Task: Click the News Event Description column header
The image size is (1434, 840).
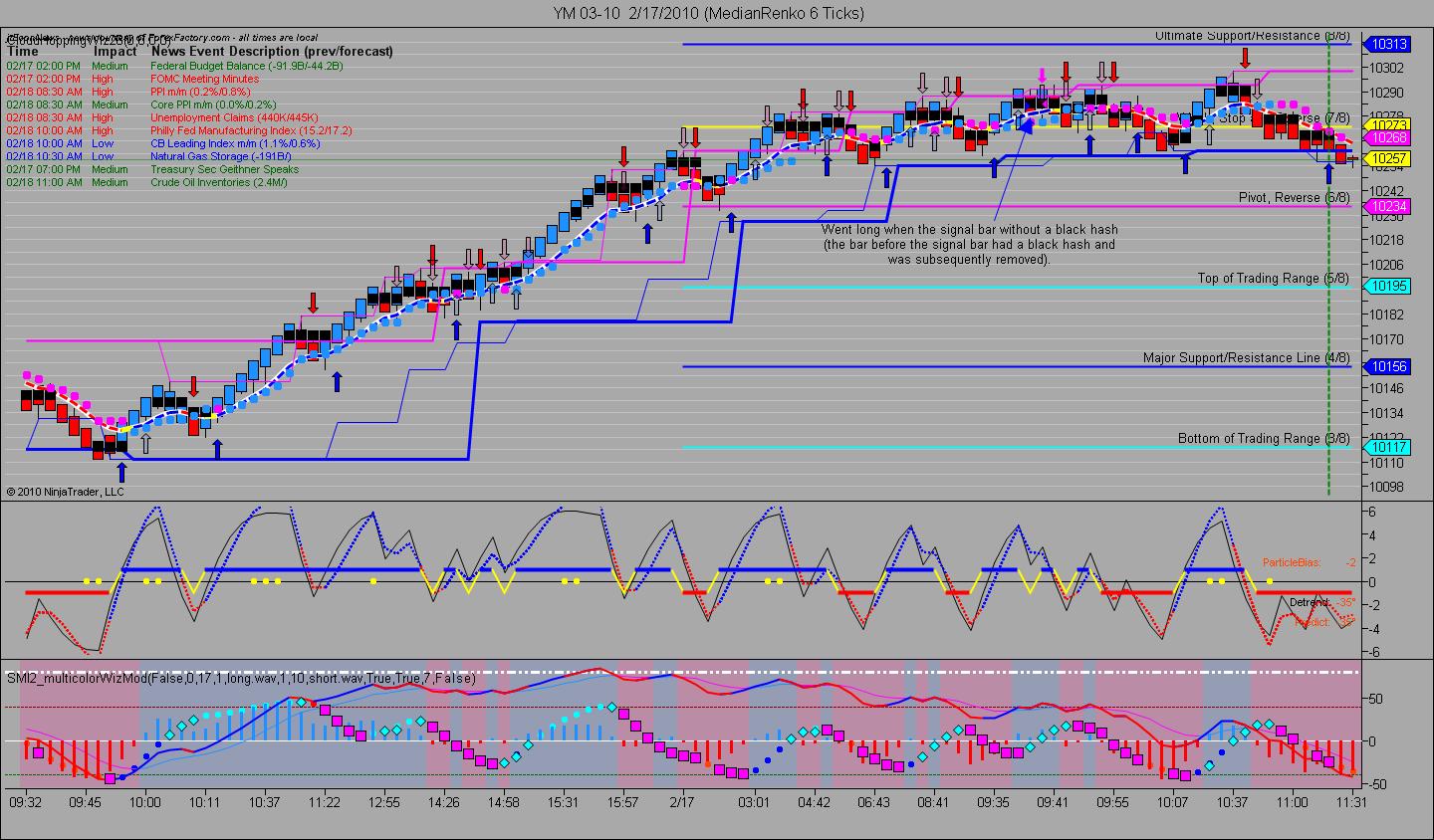Action: [272, 51]
